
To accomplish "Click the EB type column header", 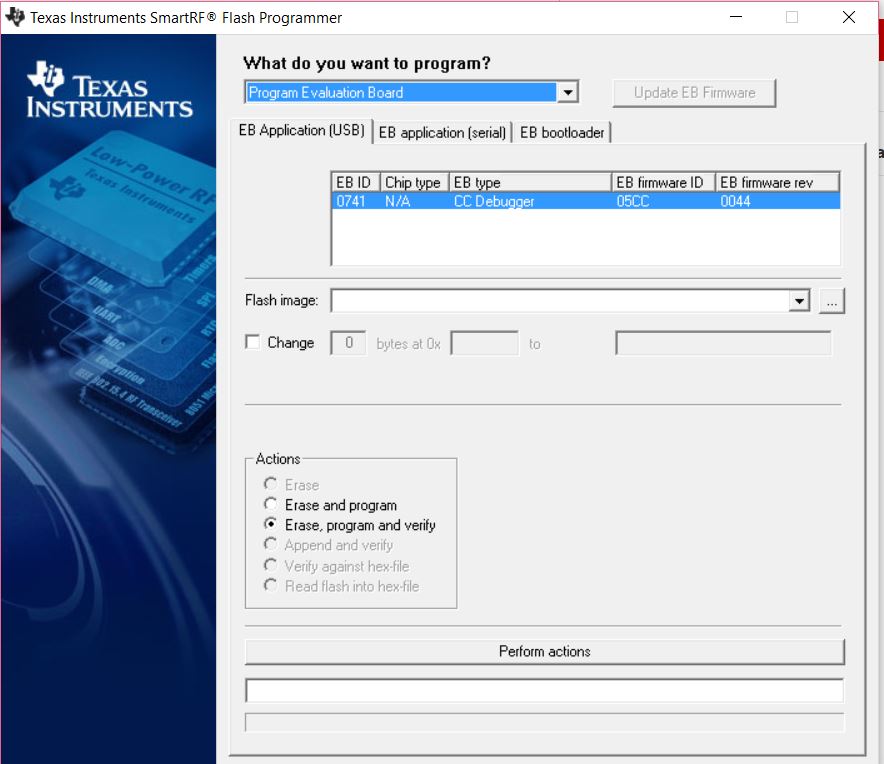I will click(530, 182).
